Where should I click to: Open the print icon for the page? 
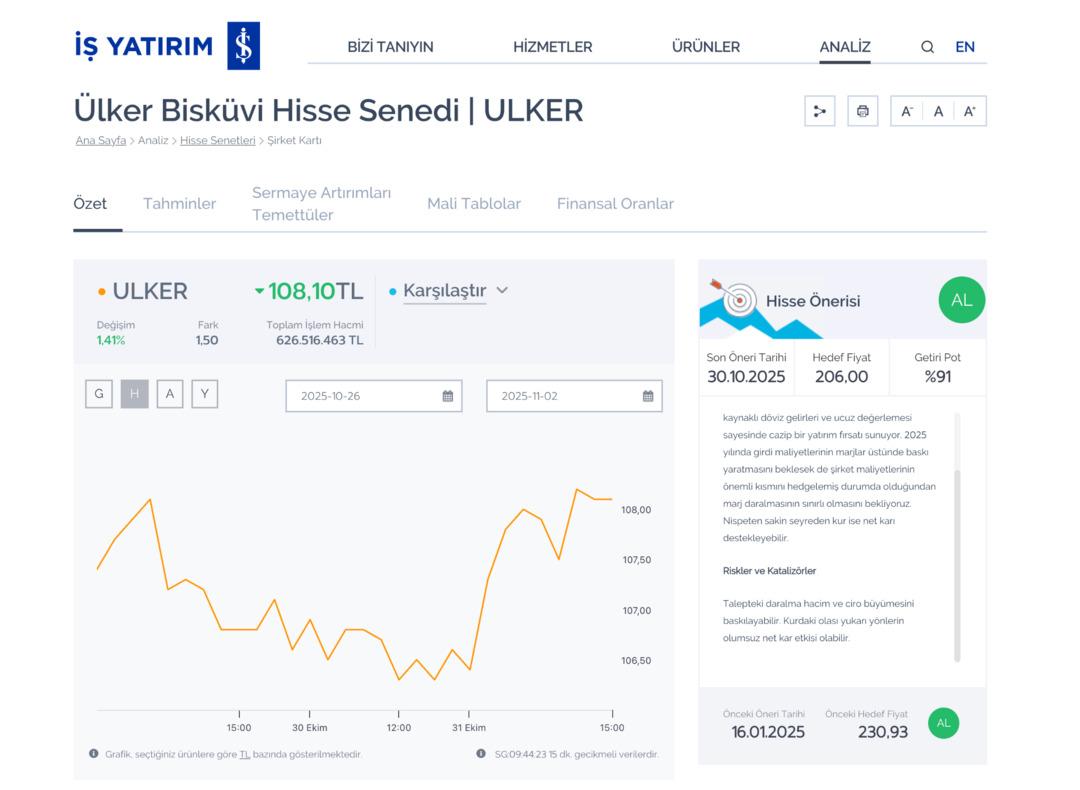click(862, 111)
